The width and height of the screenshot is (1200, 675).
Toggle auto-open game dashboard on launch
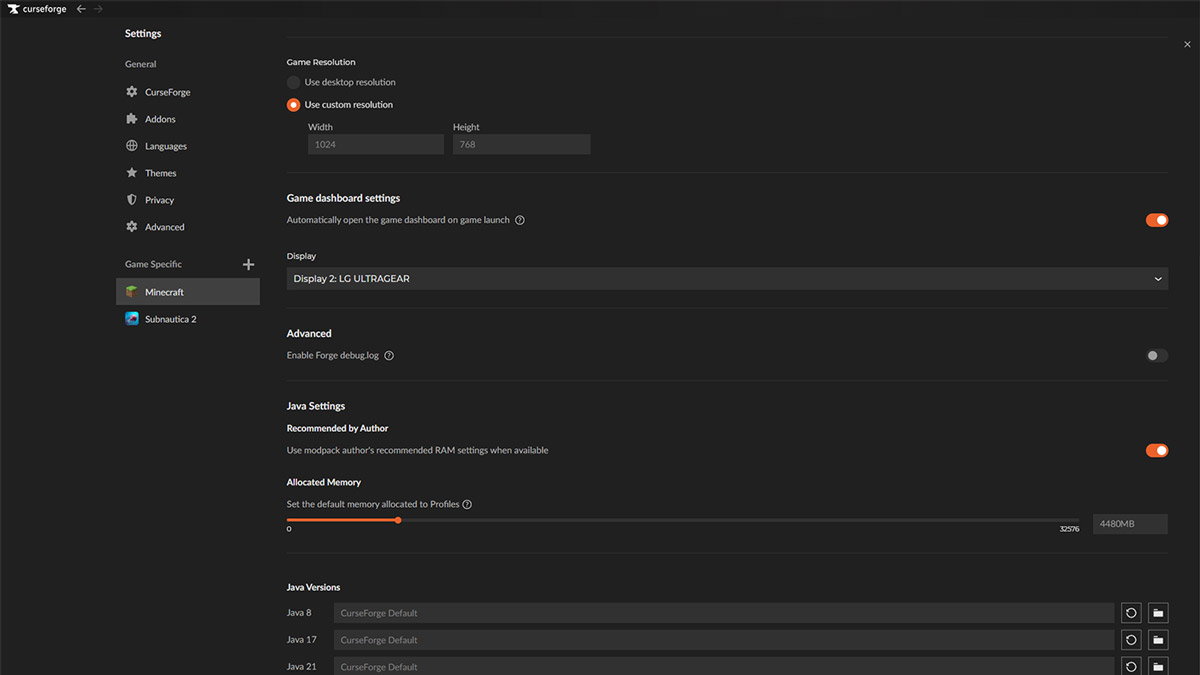coord(1157,220)
